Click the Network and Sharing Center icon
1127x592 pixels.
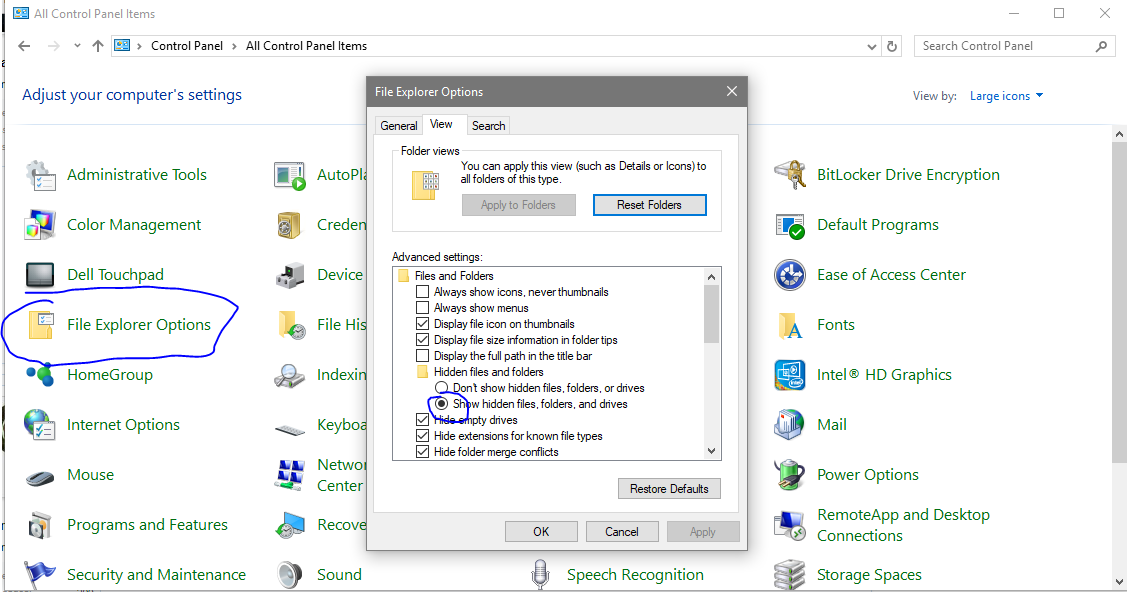click(x=290, y=475)
